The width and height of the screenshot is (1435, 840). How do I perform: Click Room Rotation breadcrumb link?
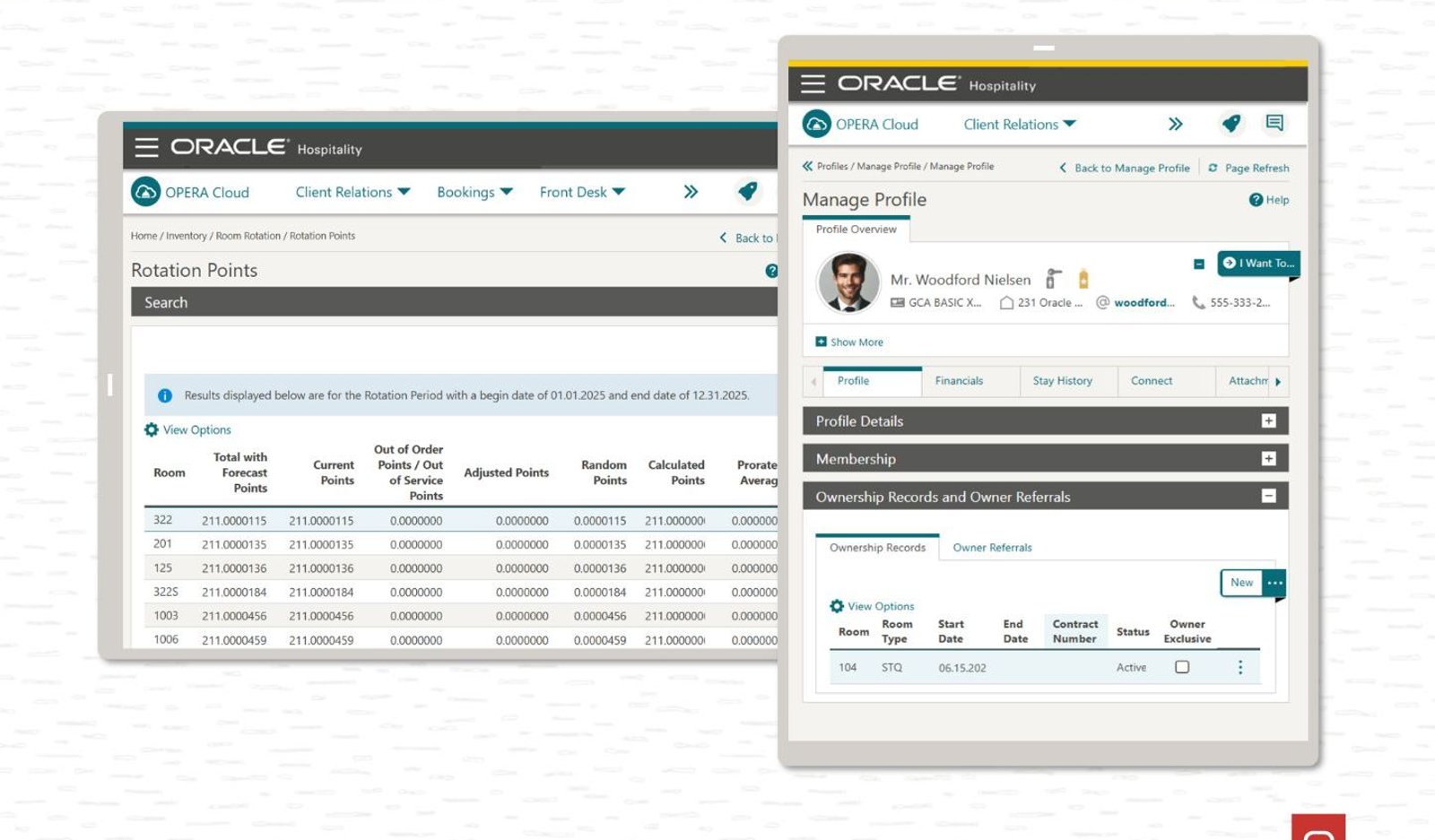pyautogui.click(x=248, y=236)
